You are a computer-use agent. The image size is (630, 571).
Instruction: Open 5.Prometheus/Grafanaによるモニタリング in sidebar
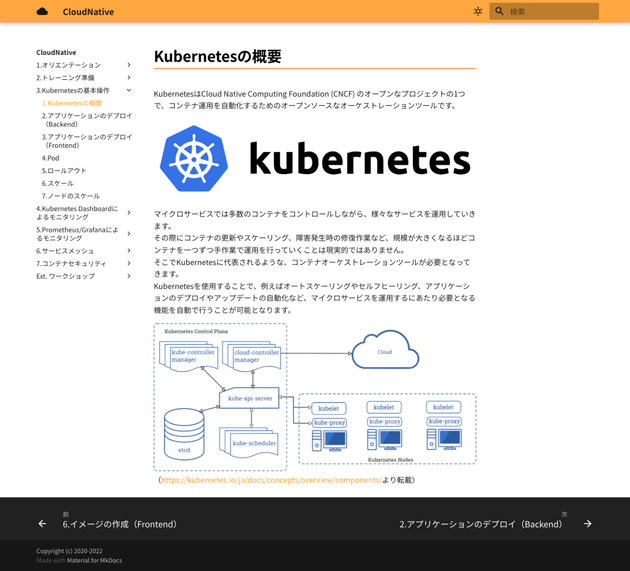pyautogui.click(x=77, y=234)
